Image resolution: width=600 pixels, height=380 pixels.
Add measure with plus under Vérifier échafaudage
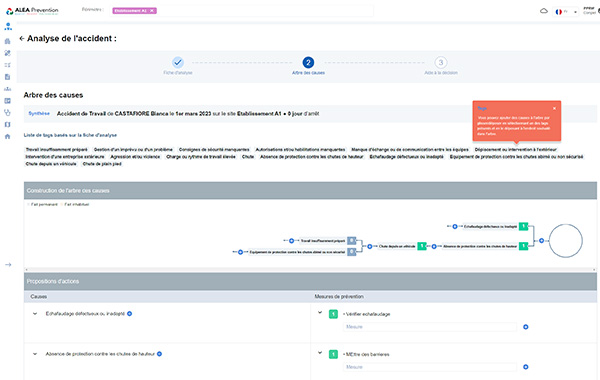[525, 327]
